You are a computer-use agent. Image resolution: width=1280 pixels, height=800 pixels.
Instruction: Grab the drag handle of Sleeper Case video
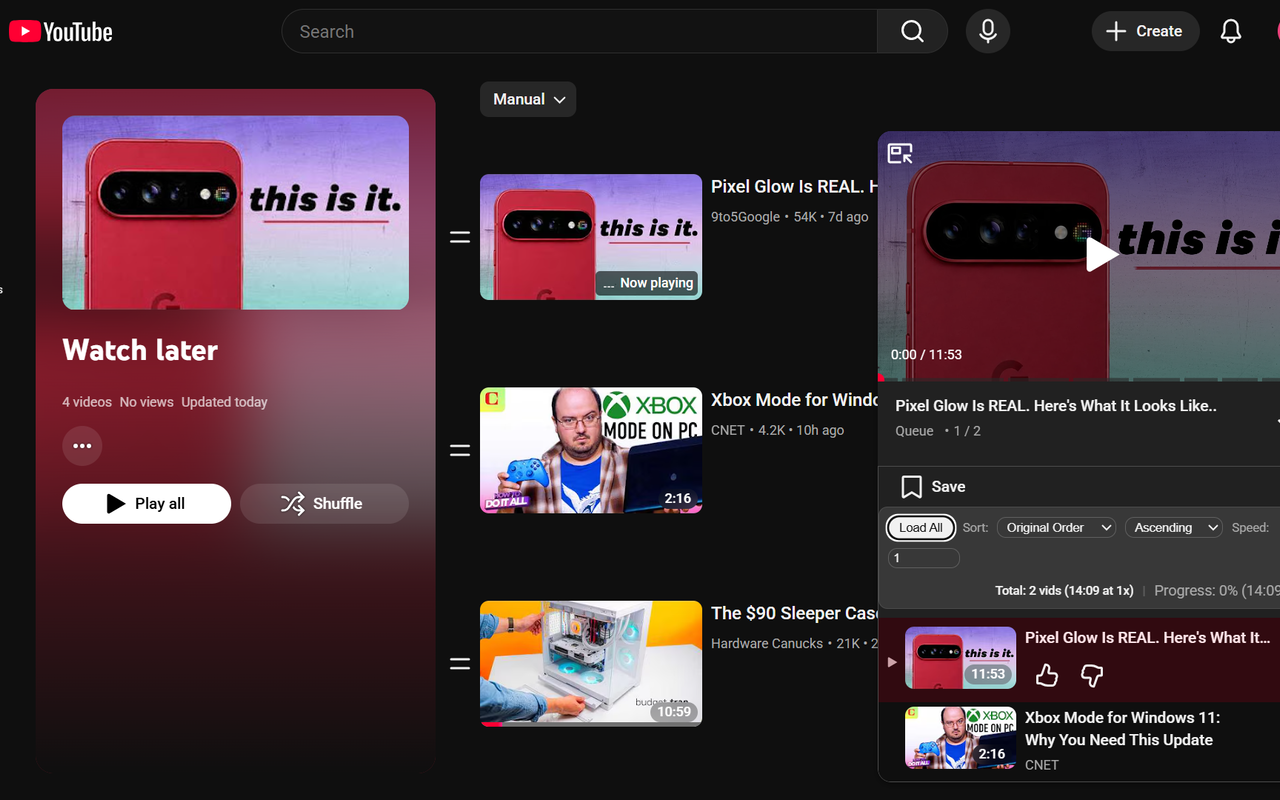pos(459,663)
